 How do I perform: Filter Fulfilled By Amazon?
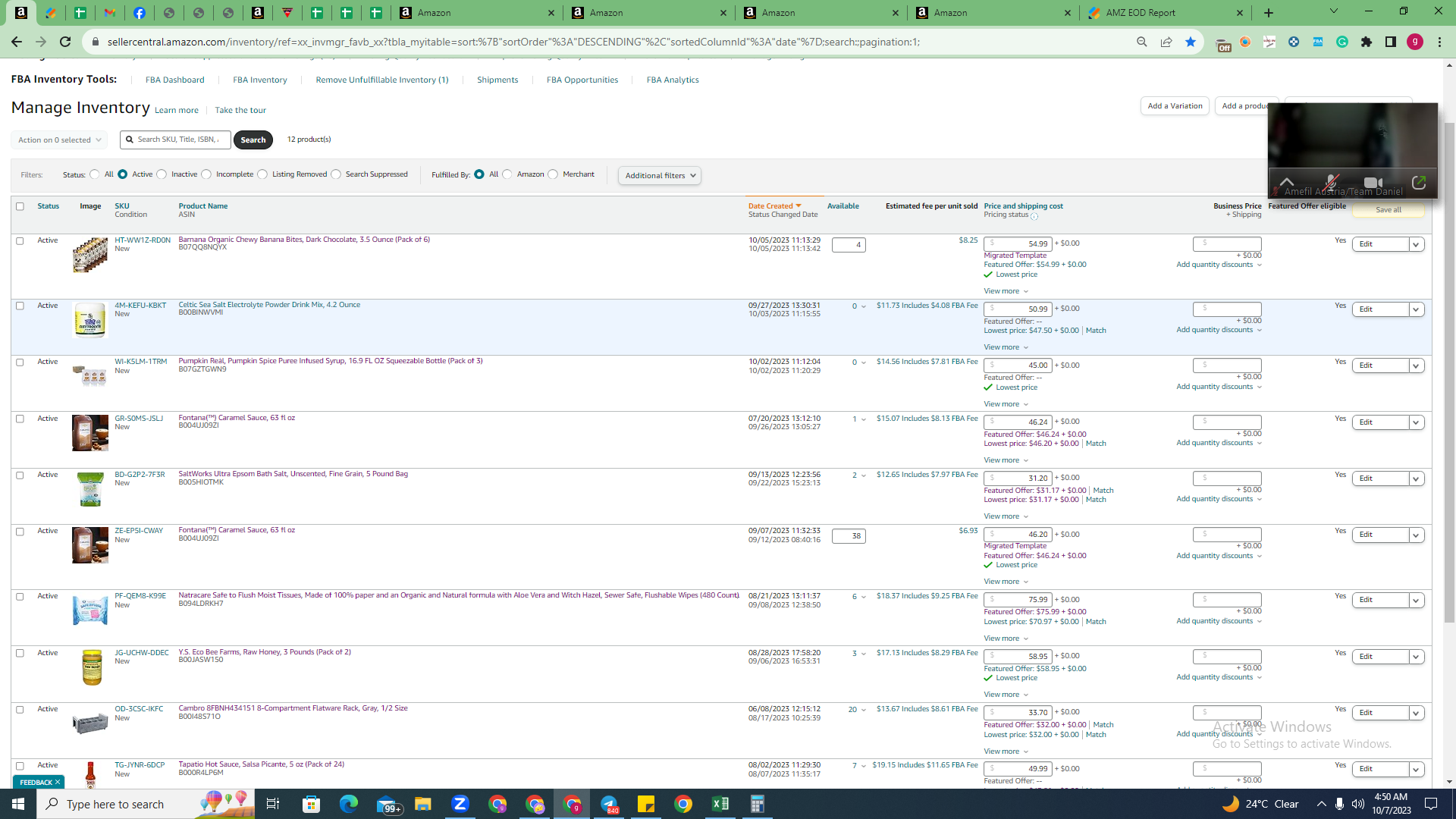pos(507,174)
